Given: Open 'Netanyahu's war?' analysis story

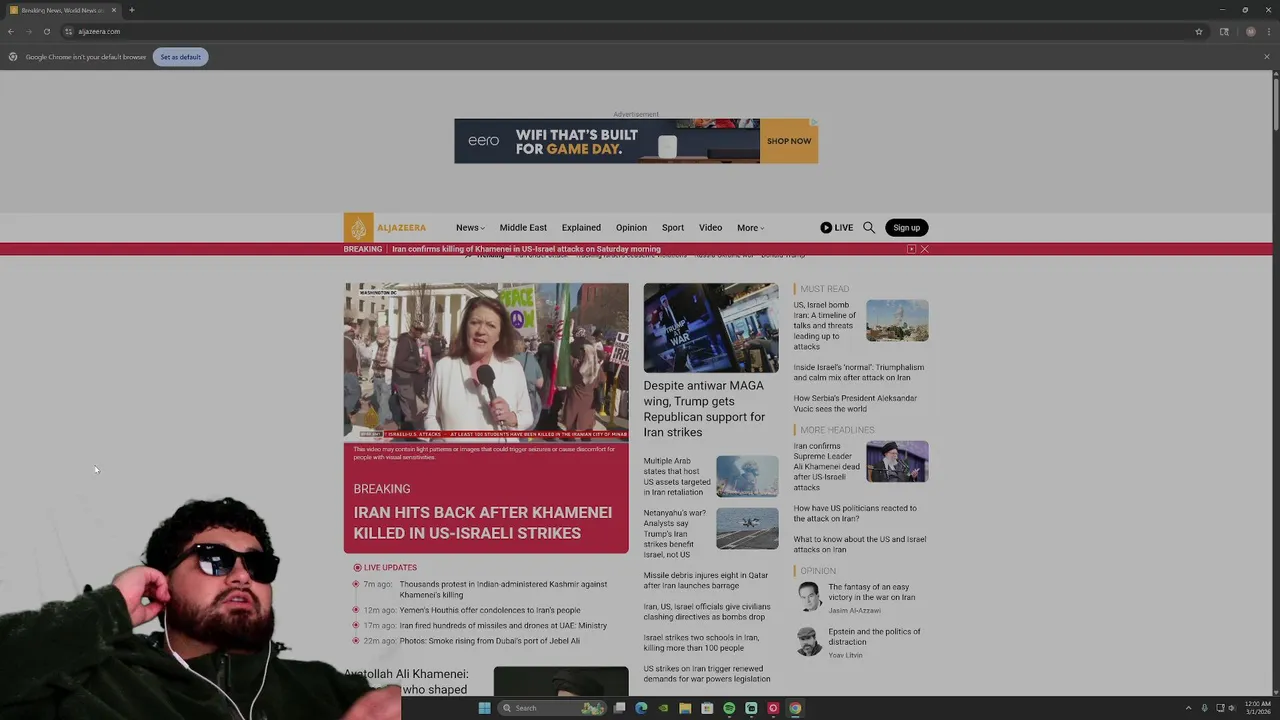Looking at the screenshot, I should [x=675, y=534].
